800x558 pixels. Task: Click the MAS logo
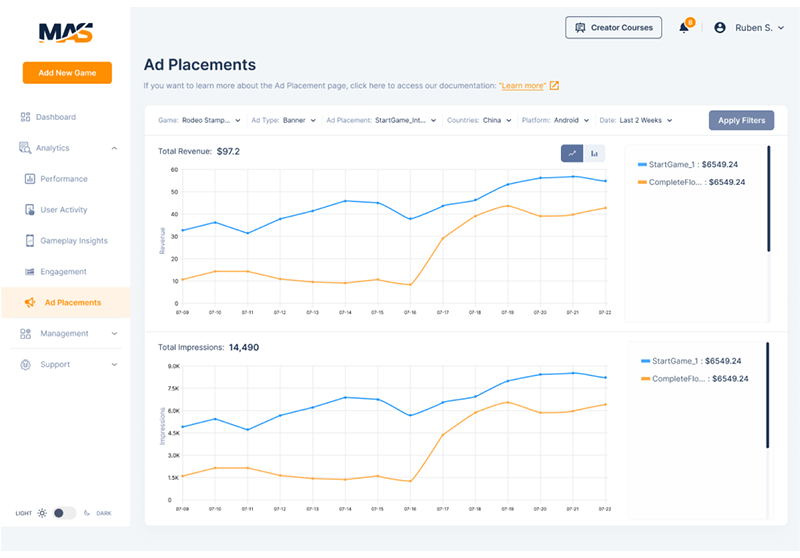[66, 32]
